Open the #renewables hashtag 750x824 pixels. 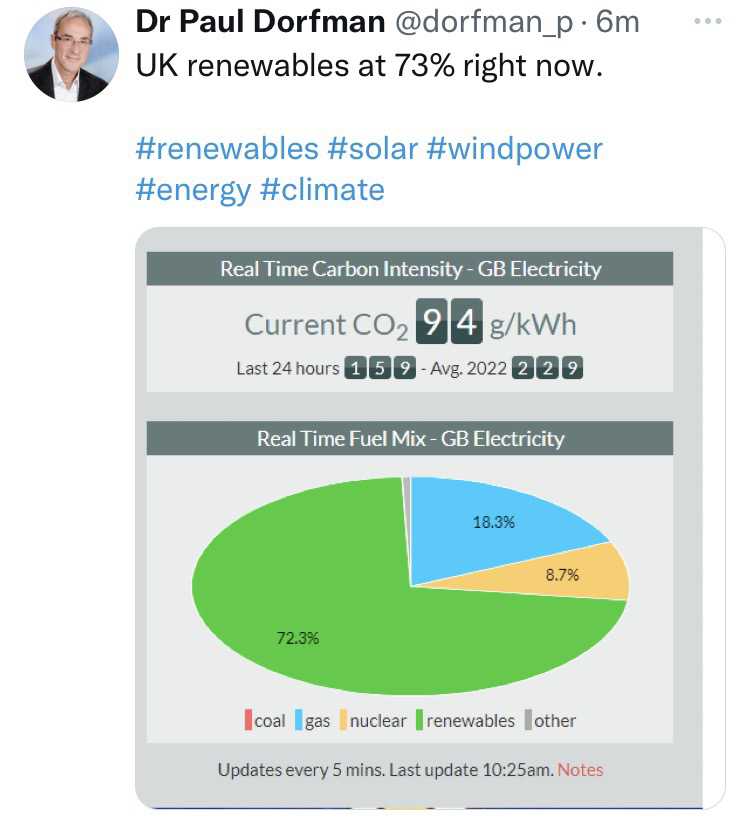pyautogui.click(x=226, y=149)
